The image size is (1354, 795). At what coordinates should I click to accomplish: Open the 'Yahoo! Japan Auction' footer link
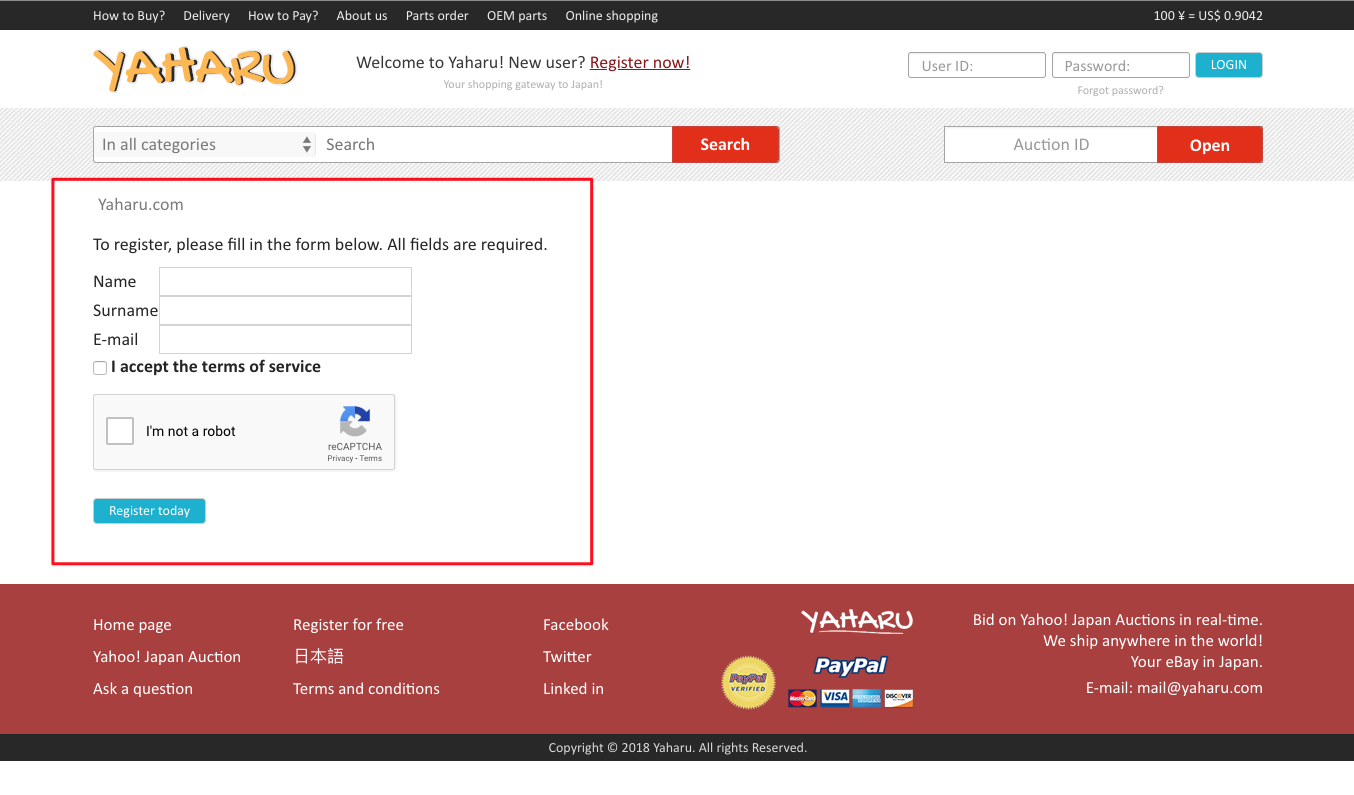coord(167,657)
